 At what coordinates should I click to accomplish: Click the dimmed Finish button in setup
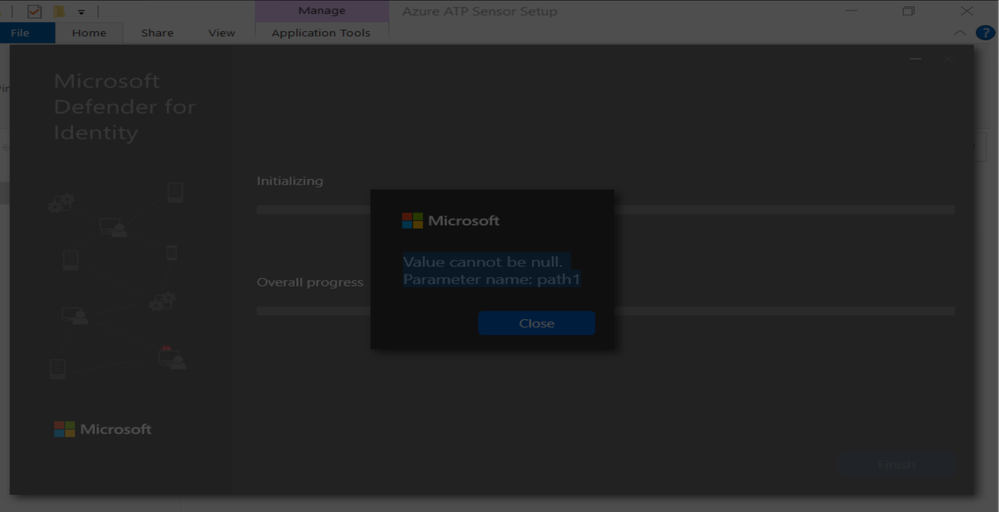click(x=896, y=464)
